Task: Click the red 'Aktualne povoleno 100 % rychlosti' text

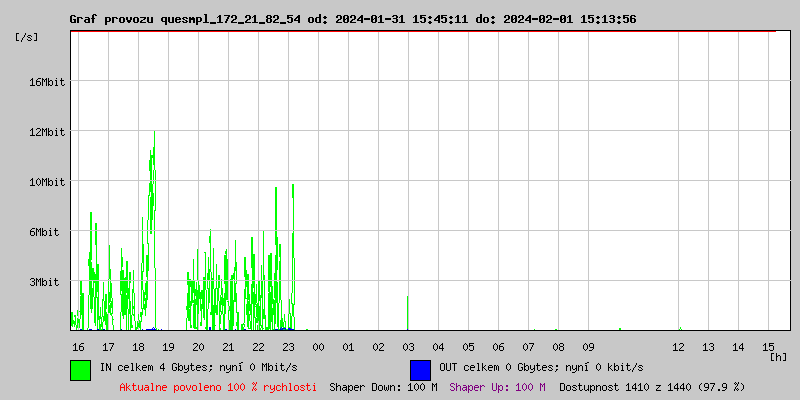Action: click(x=218, y=387)
